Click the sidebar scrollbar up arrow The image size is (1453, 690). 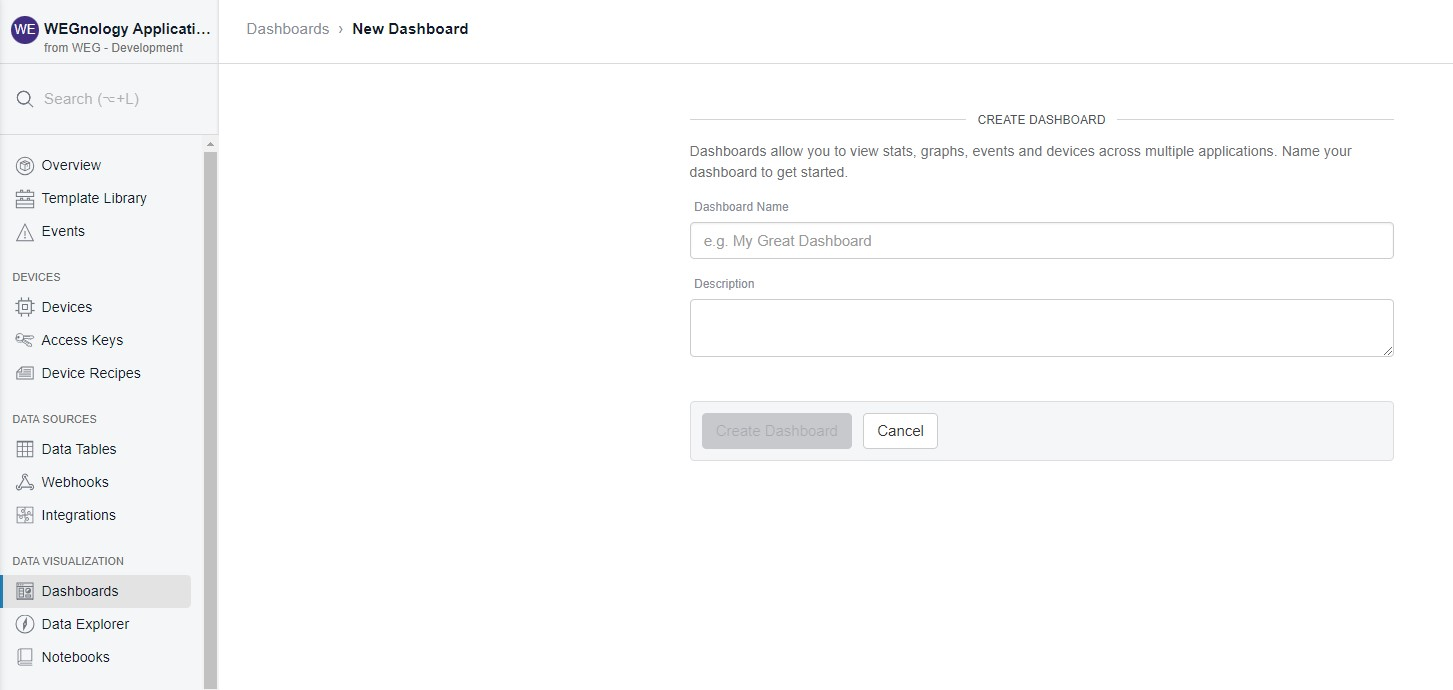(210, 144)
